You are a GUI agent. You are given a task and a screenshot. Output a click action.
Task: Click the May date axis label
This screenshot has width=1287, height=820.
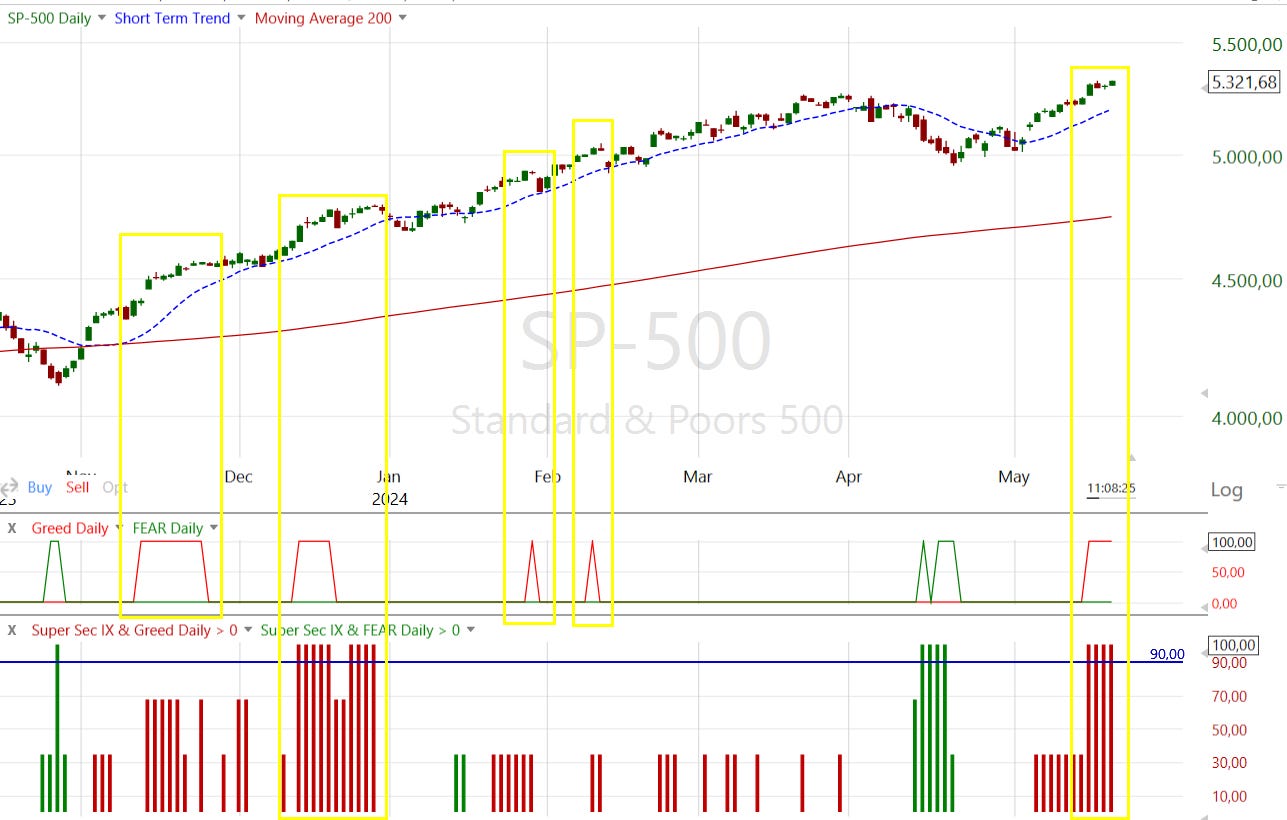[1014, 477]
